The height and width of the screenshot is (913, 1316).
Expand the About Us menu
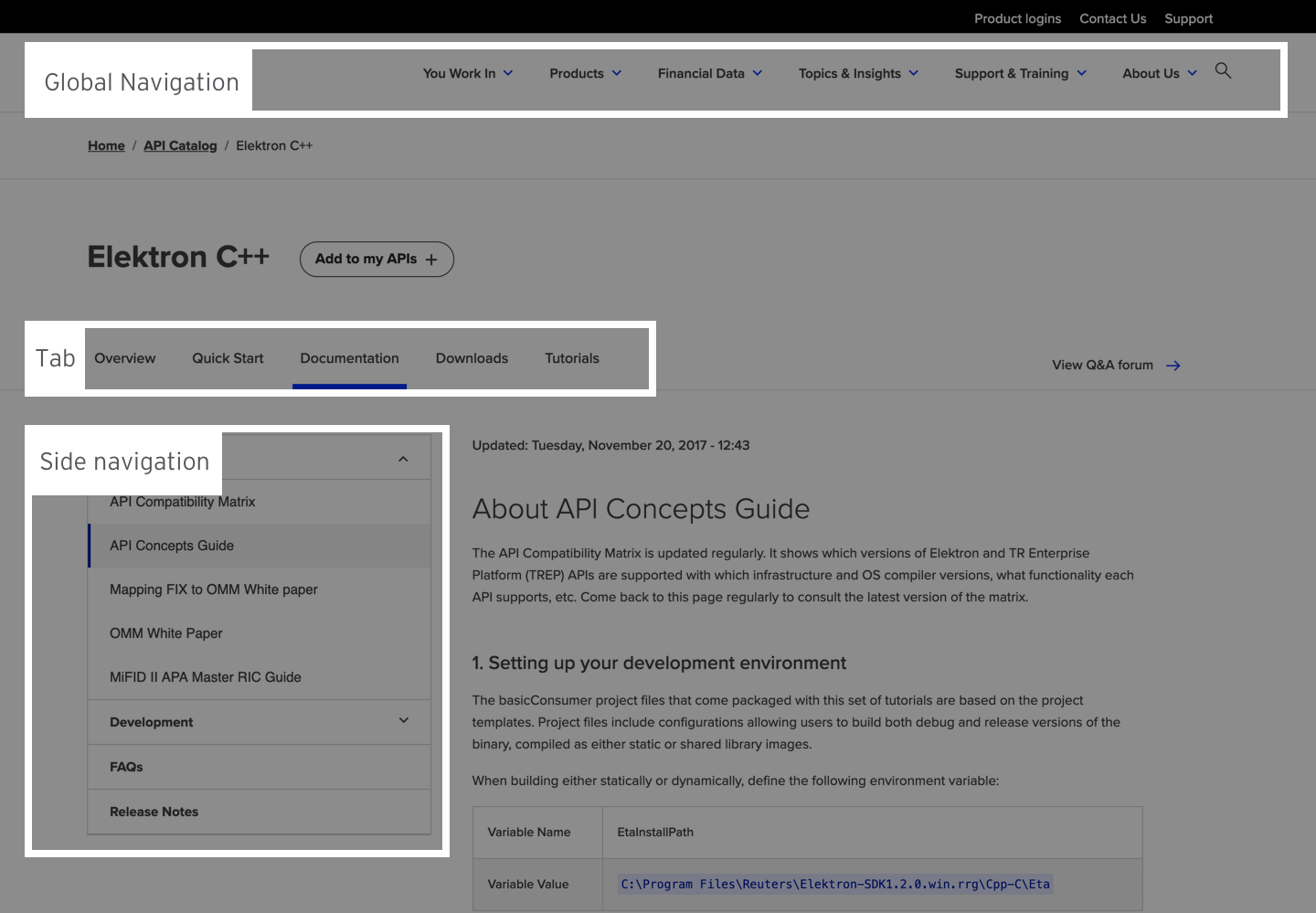(1159, 73)
